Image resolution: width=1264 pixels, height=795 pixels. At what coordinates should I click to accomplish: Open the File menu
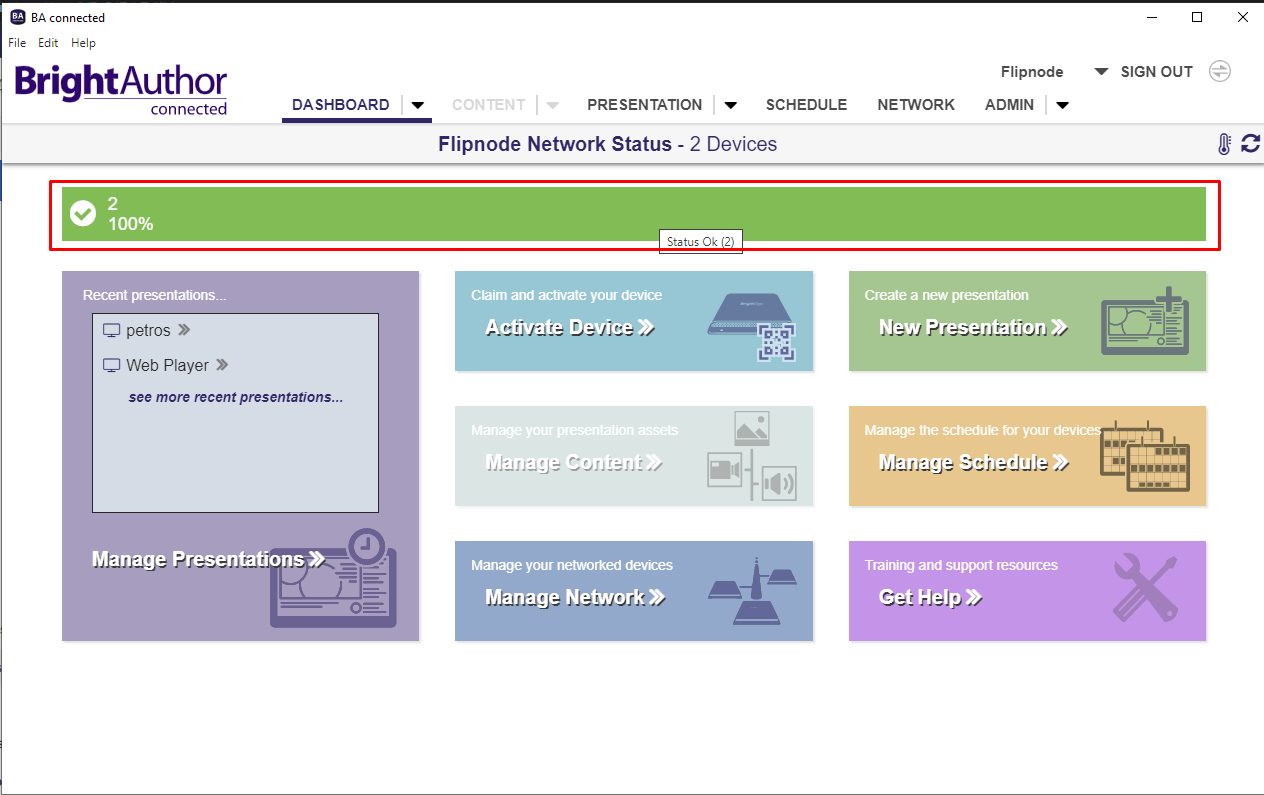17,43
